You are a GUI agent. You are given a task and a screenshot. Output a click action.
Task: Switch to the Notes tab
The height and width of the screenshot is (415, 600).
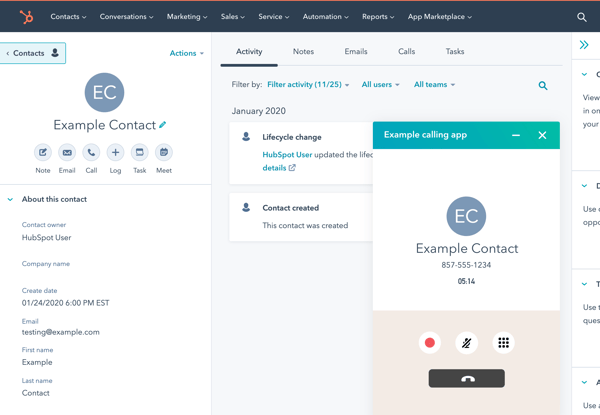click(x=303, y=52)
